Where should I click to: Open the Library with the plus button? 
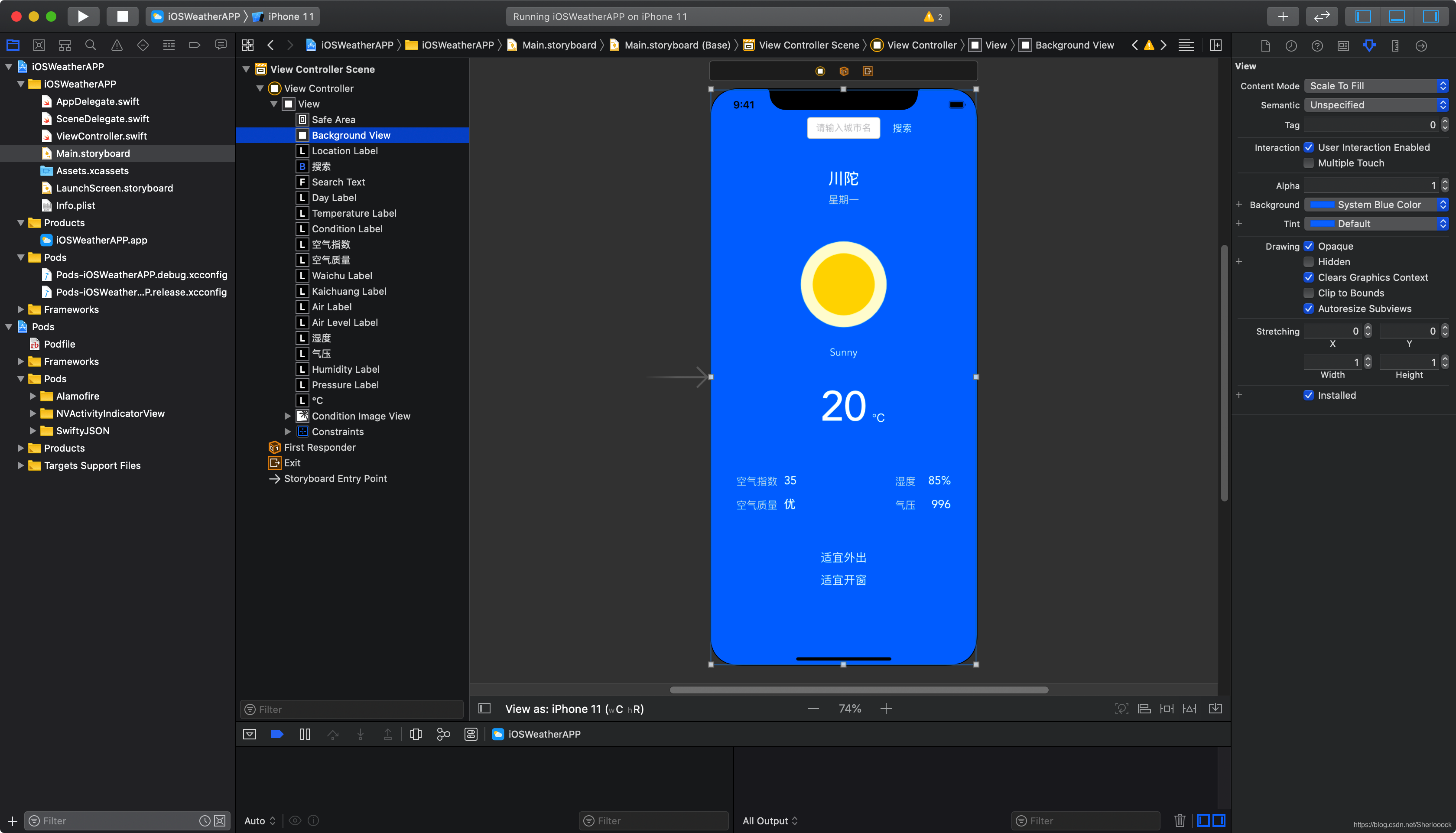pyautogui.click(x=1283, y=16)
